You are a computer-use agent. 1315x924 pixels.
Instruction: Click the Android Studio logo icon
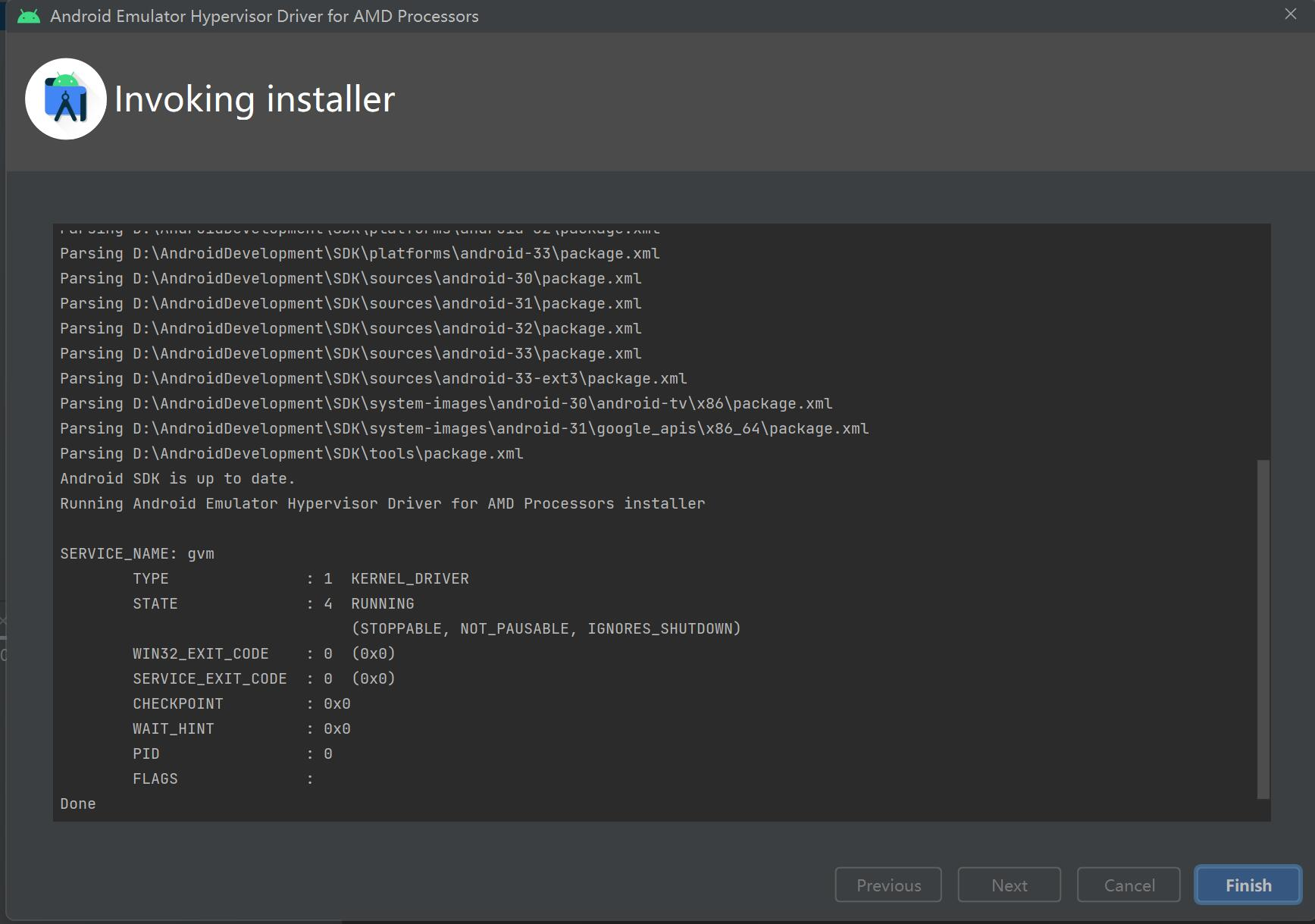coord(66,99)
